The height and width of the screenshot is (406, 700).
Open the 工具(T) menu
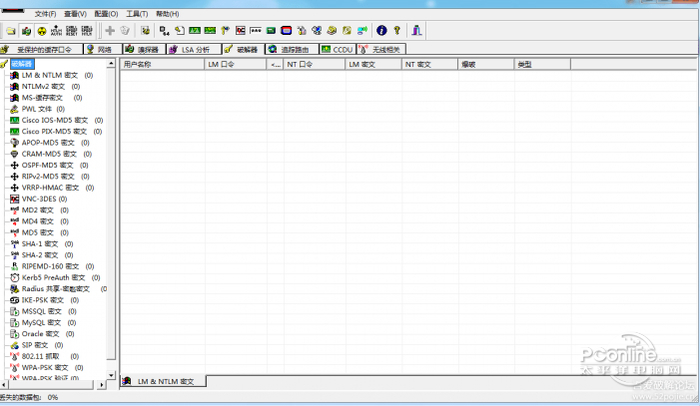[137, 14]
